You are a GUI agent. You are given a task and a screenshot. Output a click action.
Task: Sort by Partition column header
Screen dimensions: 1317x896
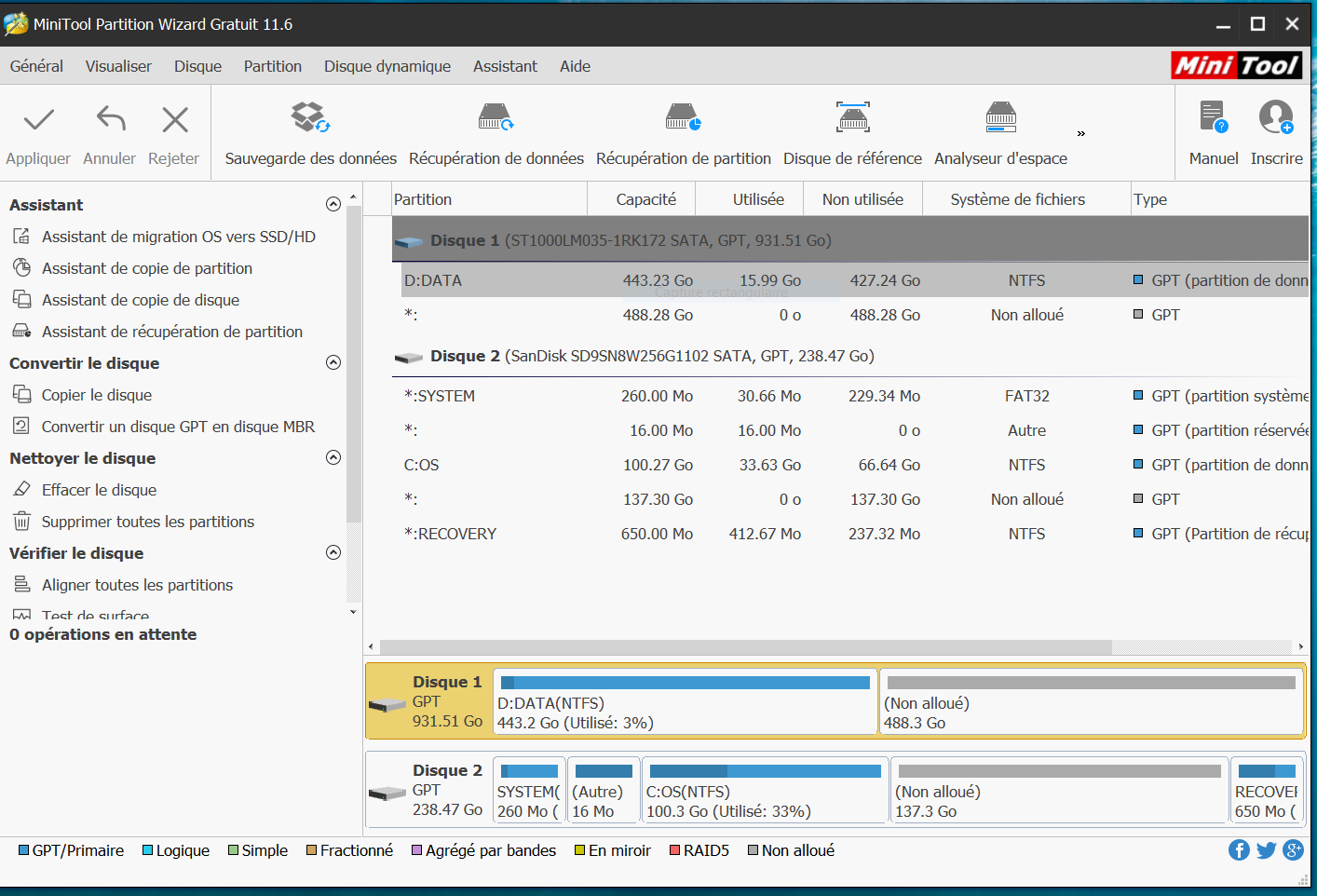[x=489, y=199]
